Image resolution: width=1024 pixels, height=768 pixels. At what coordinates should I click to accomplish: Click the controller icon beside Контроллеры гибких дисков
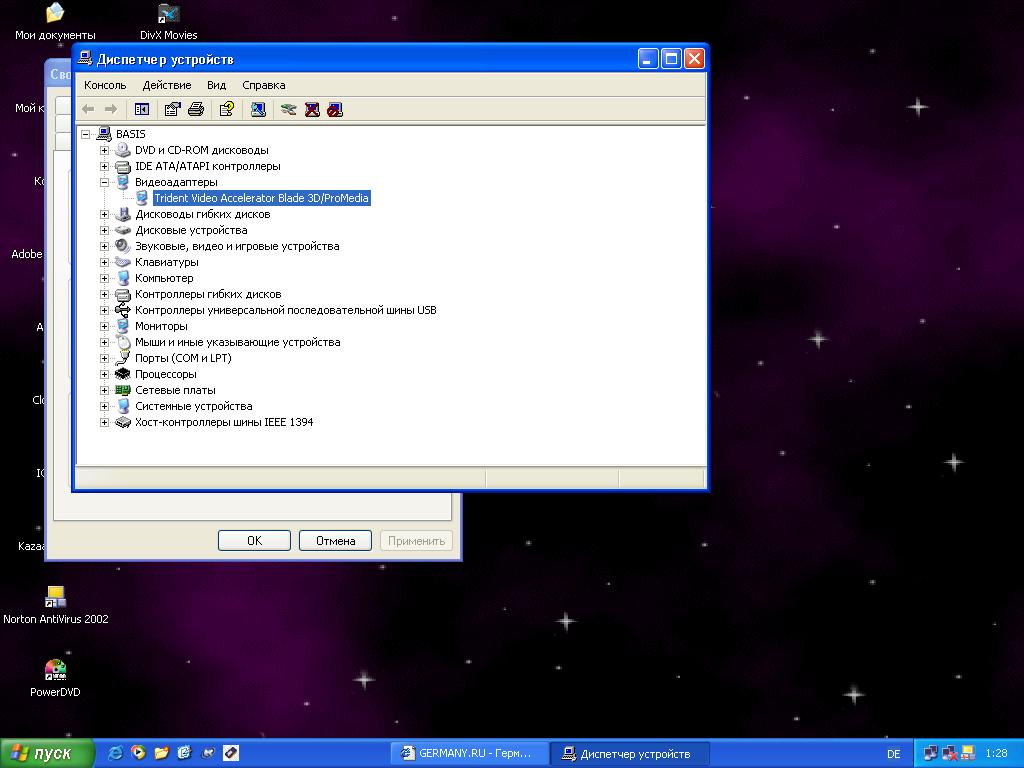tap(123, 294)
